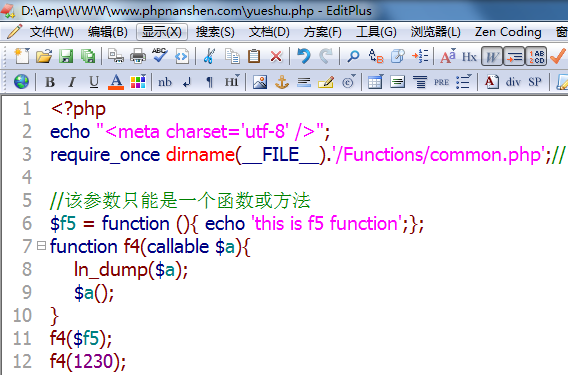Viewport: 568px width, 375px height.
Task: Insert a horizontal rule icon
Action: click(x=304, y=83)
